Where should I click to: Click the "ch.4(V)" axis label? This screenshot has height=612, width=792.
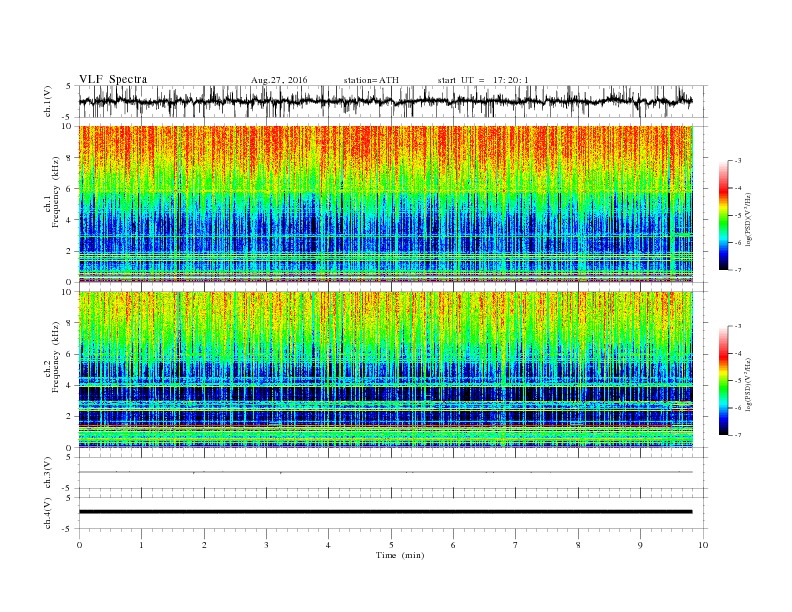pos(48,513)
